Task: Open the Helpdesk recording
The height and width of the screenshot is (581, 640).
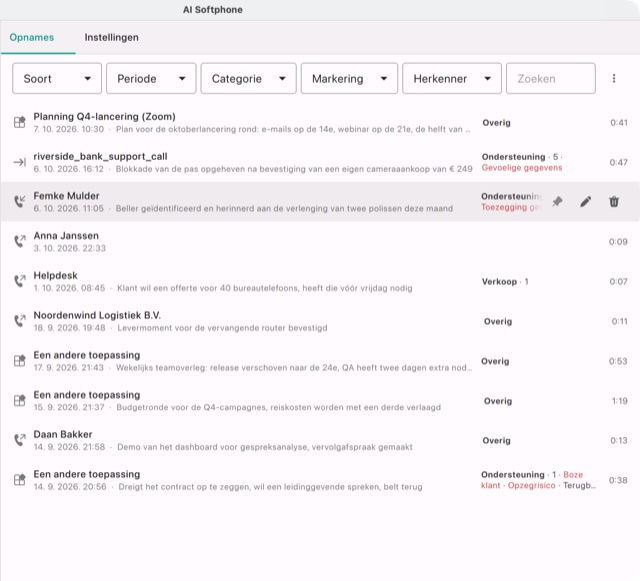Action: pyautogui.click(x=320, y=281)
